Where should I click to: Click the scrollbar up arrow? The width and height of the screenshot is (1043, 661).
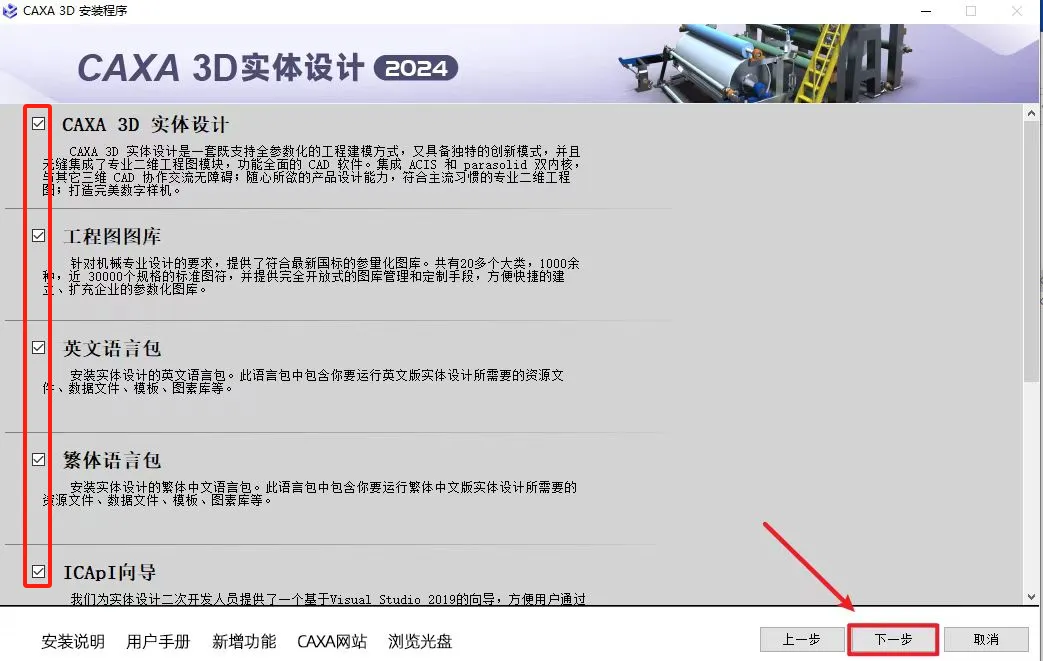(1031, 114)
